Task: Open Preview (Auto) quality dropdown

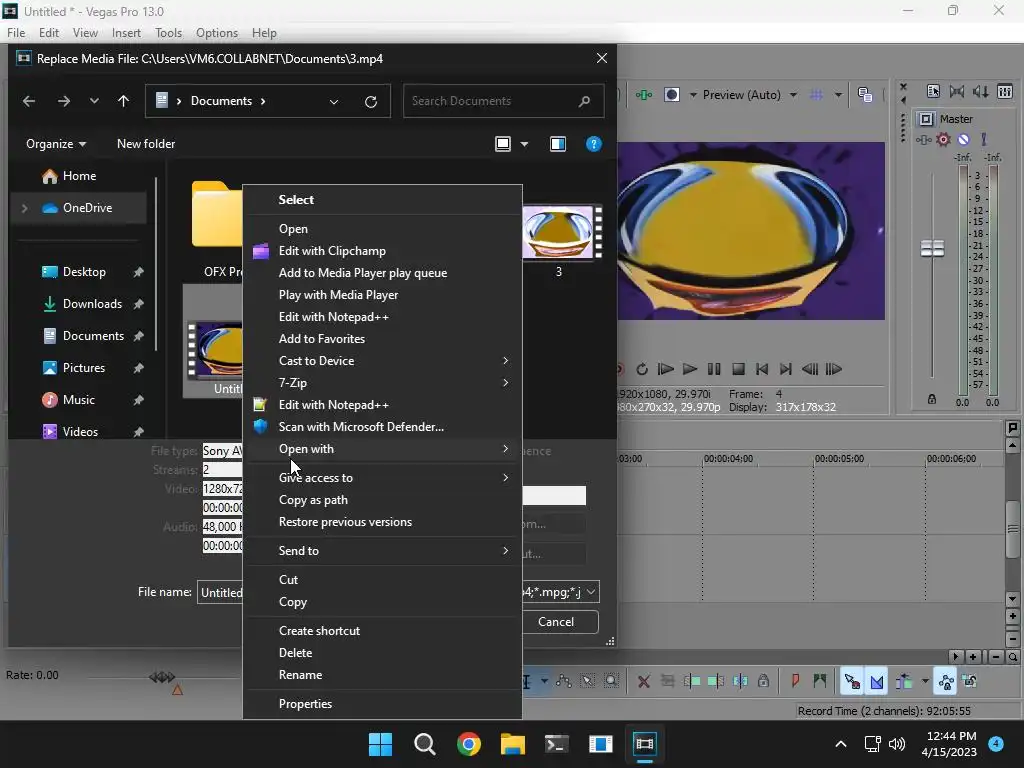Action: point(793,95)
